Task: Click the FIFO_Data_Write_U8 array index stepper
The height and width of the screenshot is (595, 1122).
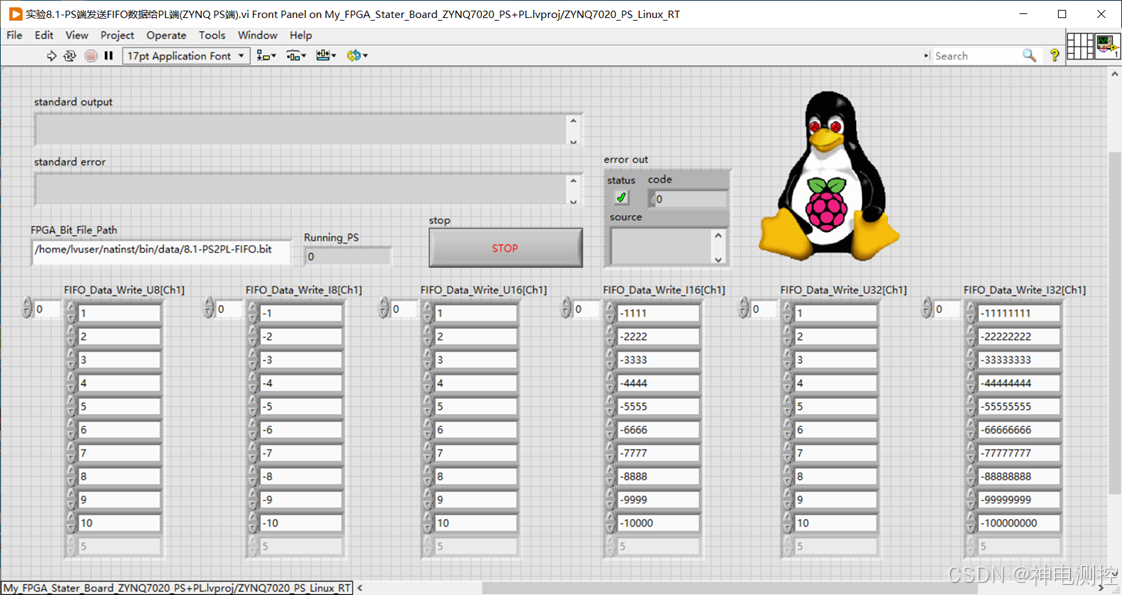Action: (27, 308)
